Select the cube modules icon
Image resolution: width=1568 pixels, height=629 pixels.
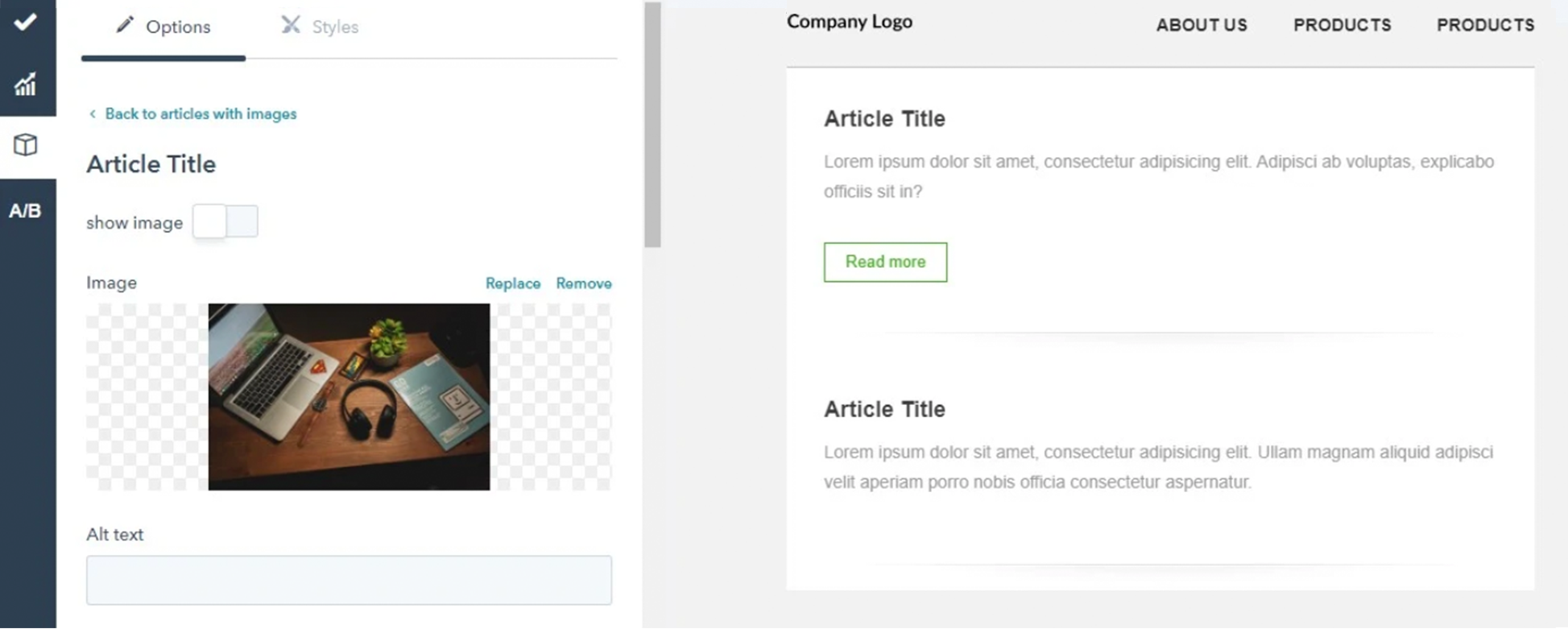tap(26, 145)
